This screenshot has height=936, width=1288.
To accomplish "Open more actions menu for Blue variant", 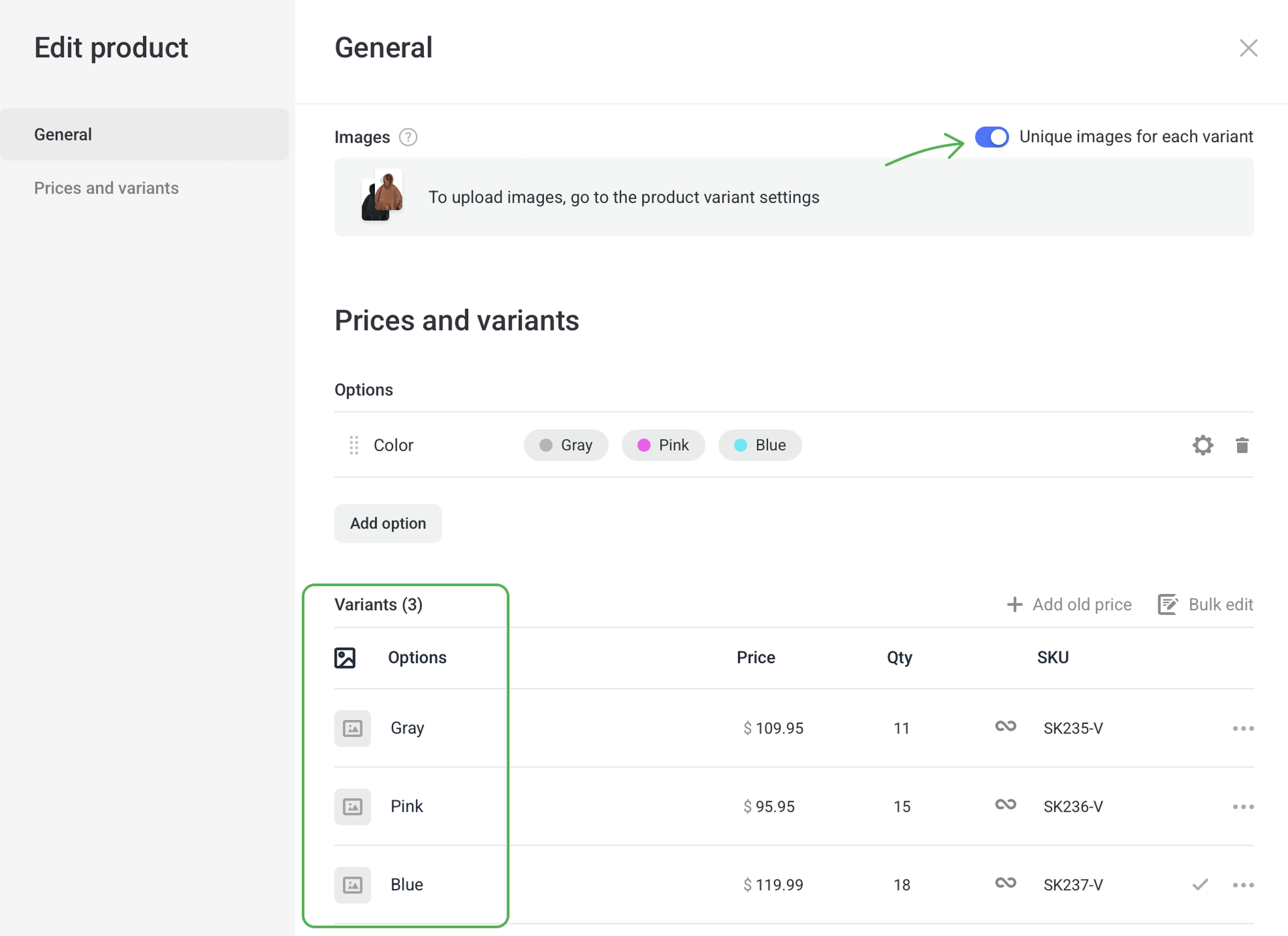I will click(x=1243, y=886).
